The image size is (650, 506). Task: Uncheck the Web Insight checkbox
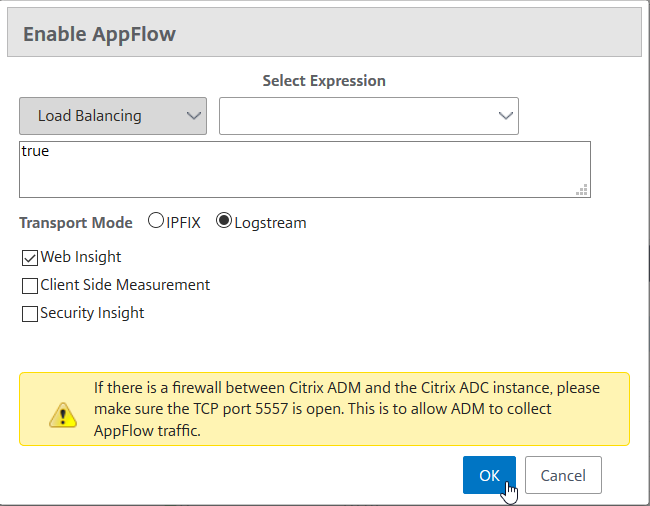pos(30,258)
